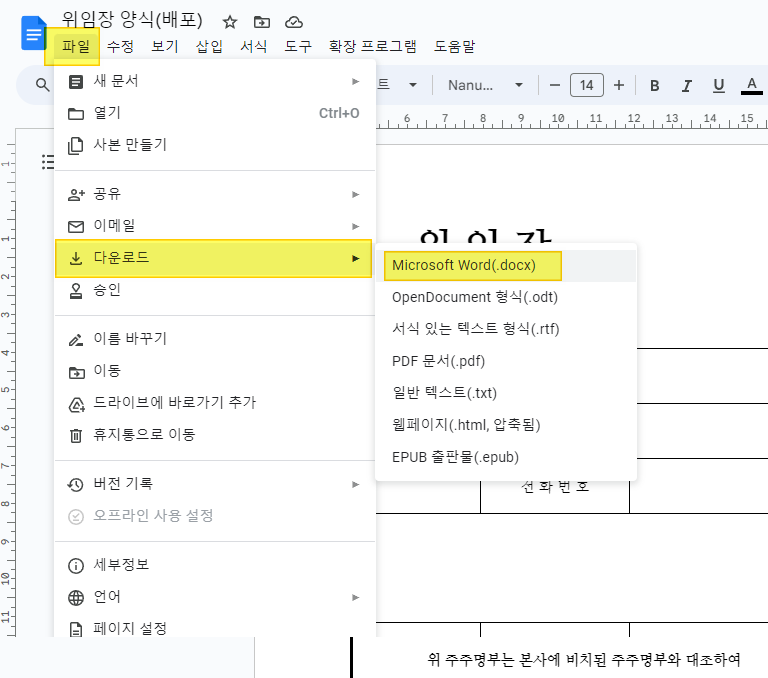Download as 일반 텍스트(.txt)
Viewport: 768px width, 678px height.
pyautogui.click(x=505, y=393)
